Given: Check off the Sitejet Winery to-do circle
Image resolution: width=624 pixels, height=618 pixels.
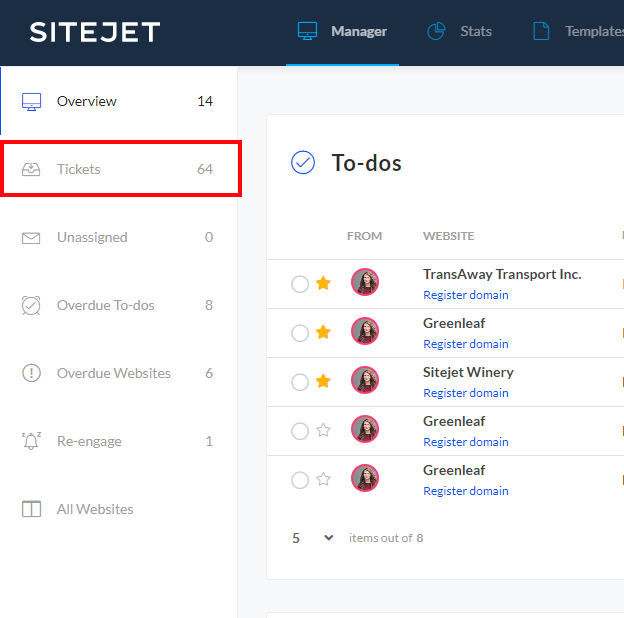Looking at the screenshot, I should [300, 382].
